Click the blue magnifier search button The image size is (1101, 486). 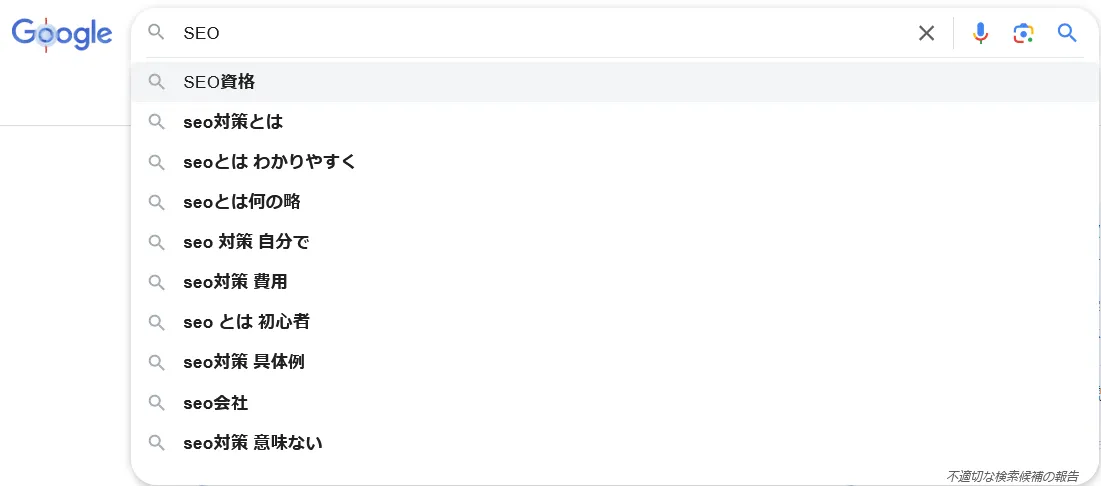1067,33
